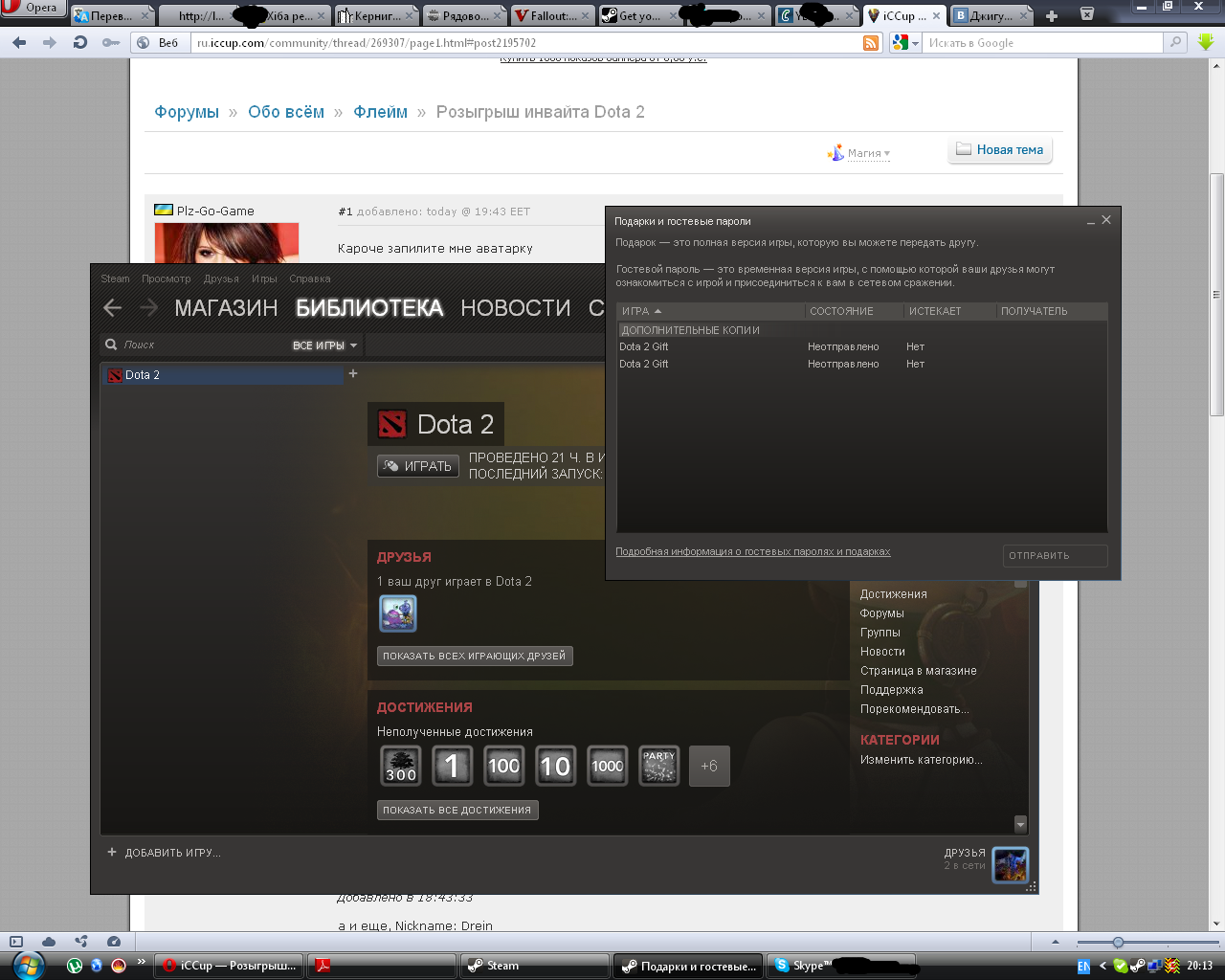Screen dimensions: 1225x980
Task: Switch to the НОВОСТИ tab in Steam
Action: pyautogui.click(x=516, y=308)
